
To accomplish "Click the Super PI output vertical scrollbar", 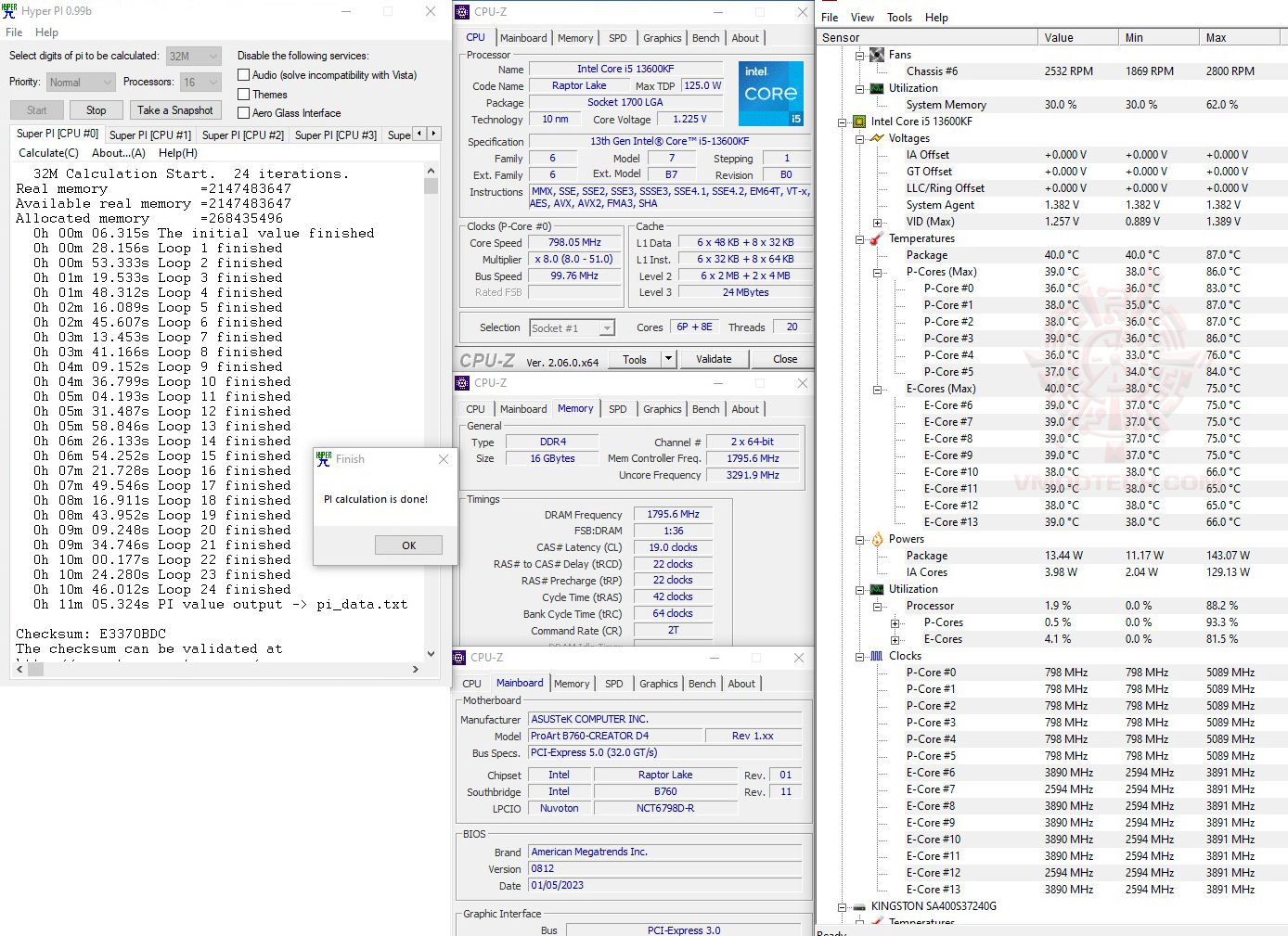I will pyautogui.click(x=431, y=412).
